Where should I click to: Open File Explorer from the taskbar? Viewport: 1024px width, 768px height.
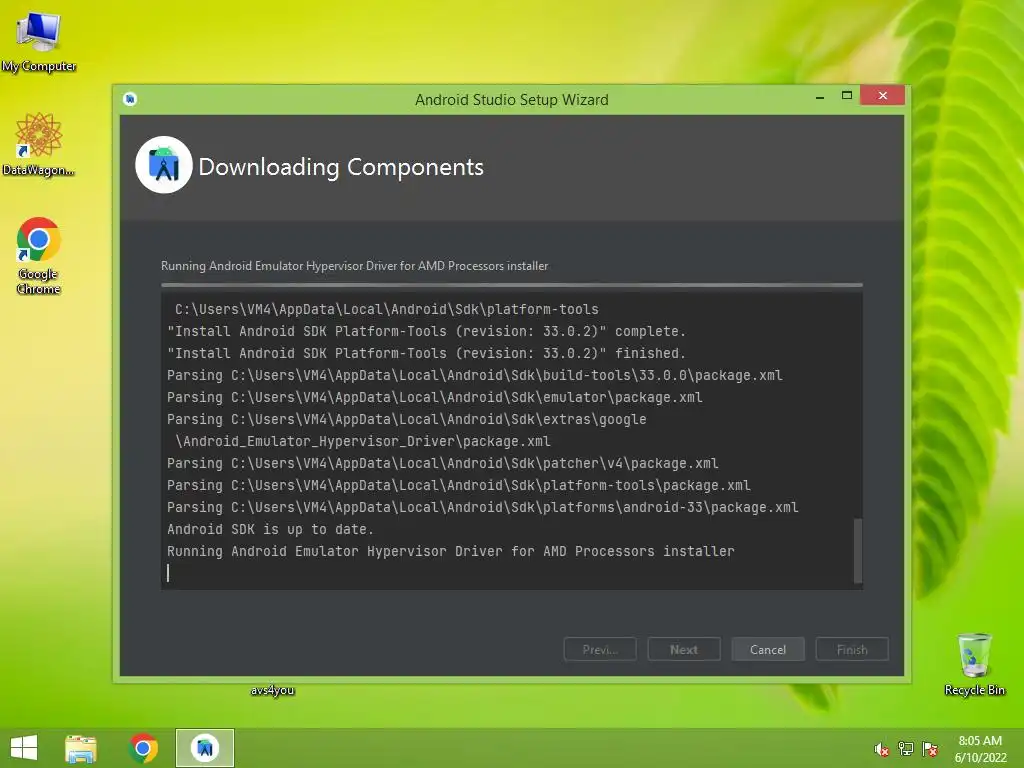[x=81, y=748]
